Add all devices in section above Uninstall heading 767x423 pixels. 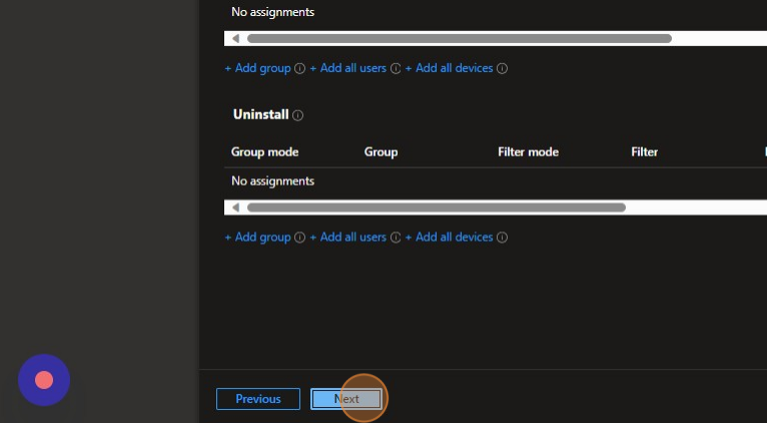tap(450, 69)
